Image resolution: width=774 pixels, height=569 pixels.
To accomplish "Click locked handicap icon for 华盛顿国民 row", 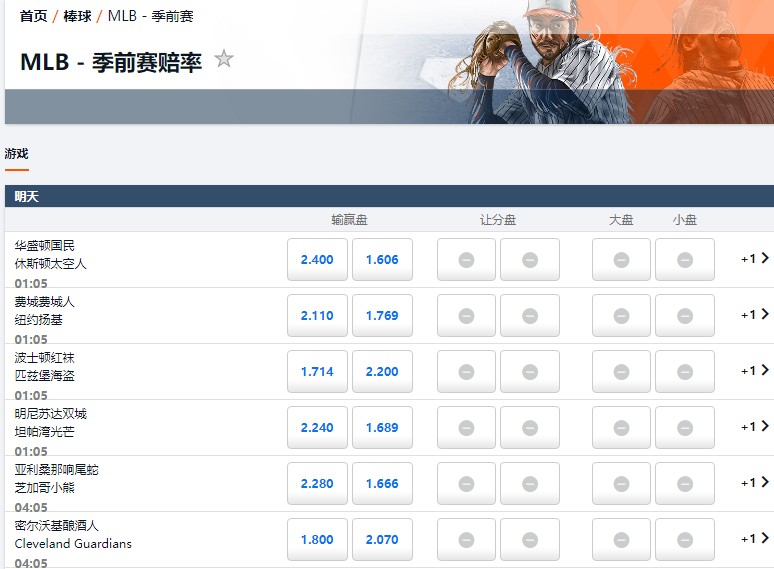I will (467, 260).
